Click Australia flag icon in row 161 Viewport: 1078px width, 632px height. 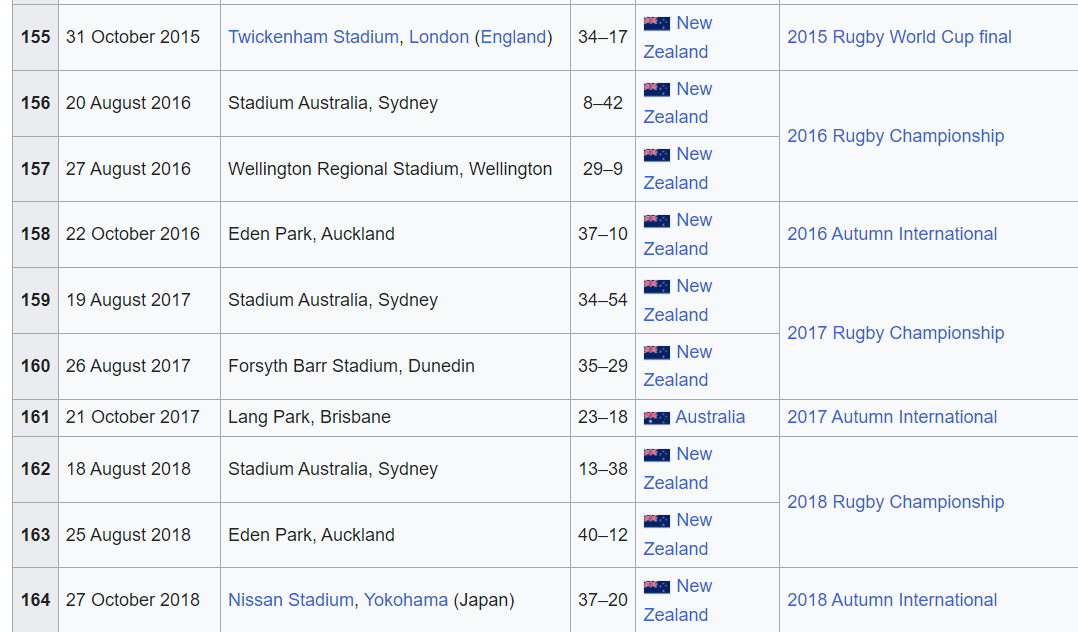point(656,418)
